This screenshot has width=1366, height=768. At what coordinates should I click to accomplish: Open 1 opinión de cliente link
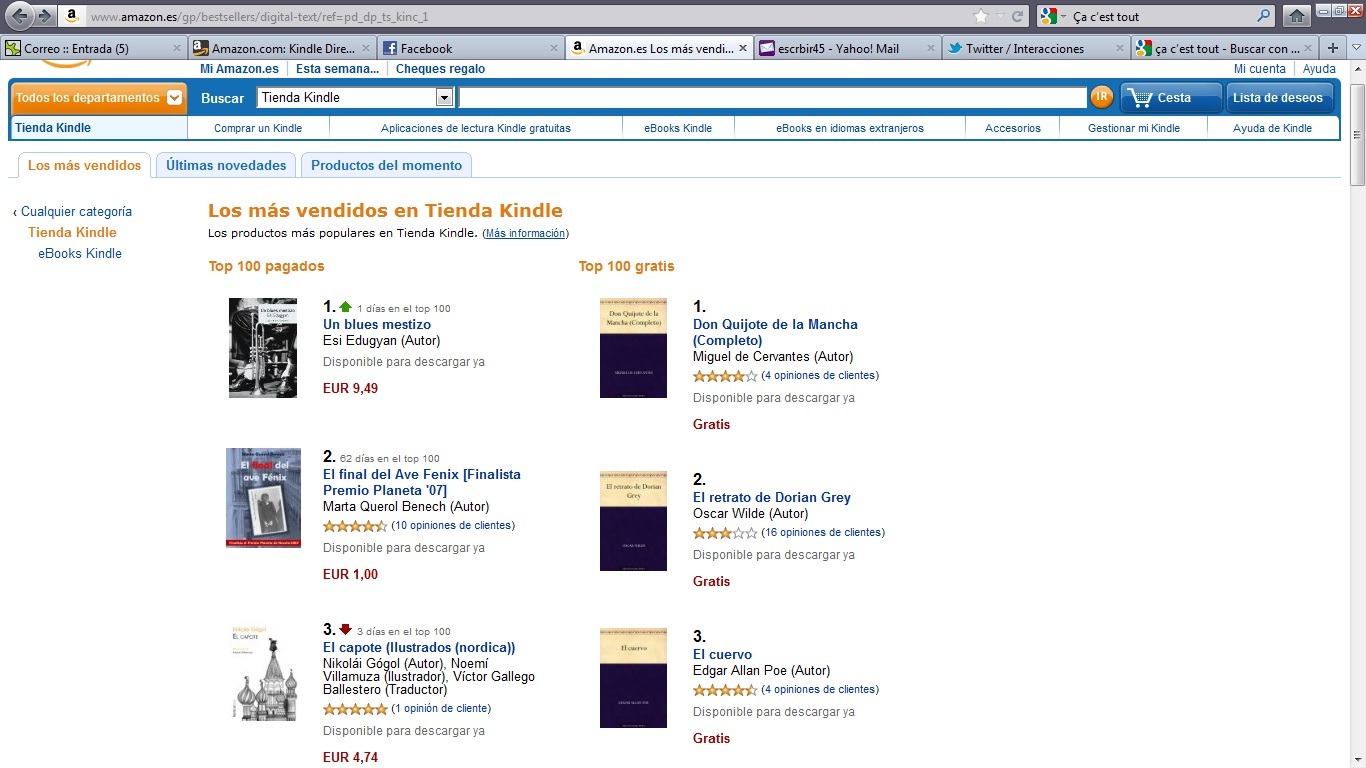[x=441, y=709]
